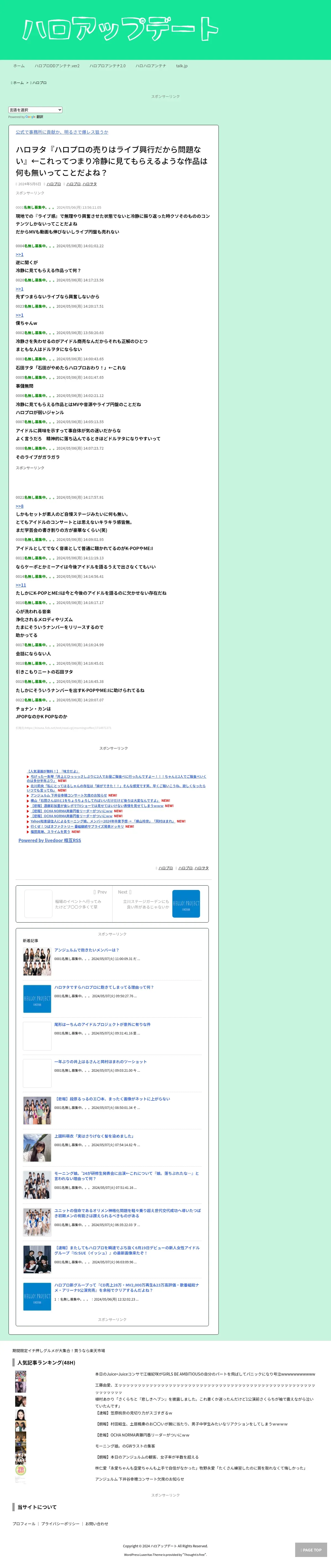Click the ハロプロ breadcrumb link
Viewport: 331px width, 1568px height.
click(39, 83)
